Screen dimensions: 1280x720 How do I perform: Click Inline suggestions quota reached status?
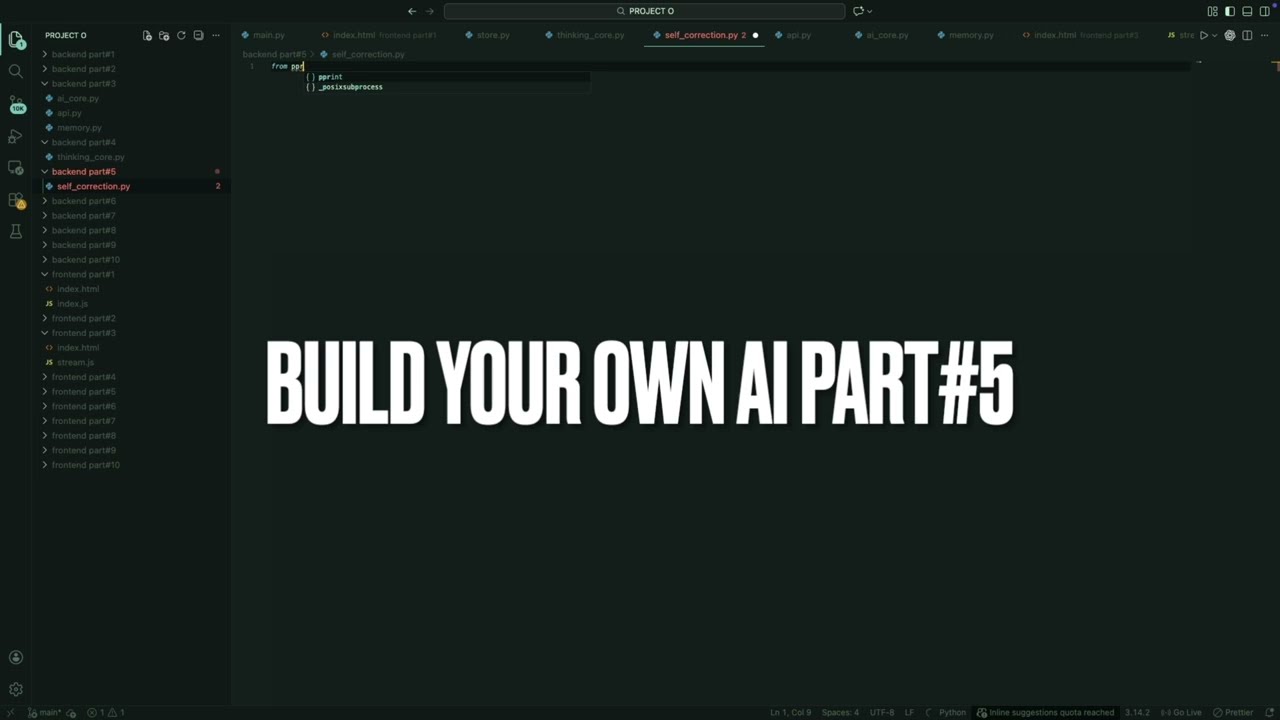[x=1045, y=713]
